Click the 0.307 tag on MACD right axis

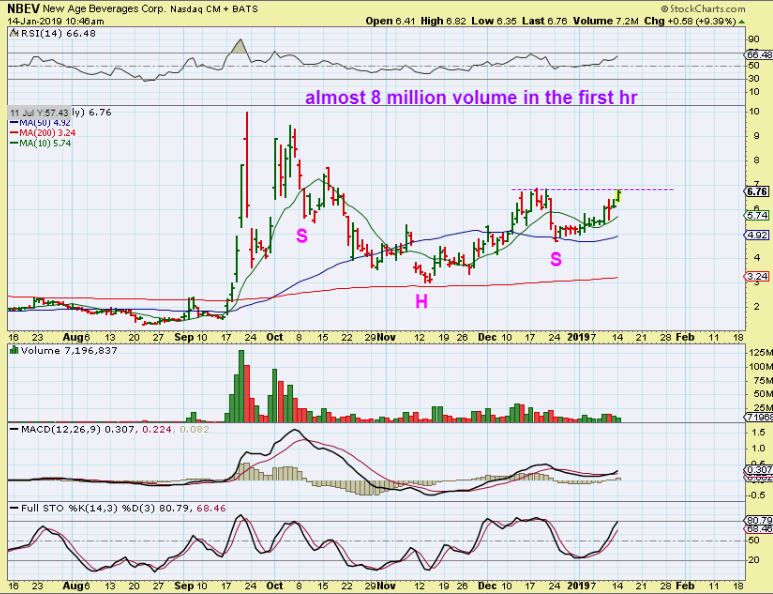click(759, 470)
